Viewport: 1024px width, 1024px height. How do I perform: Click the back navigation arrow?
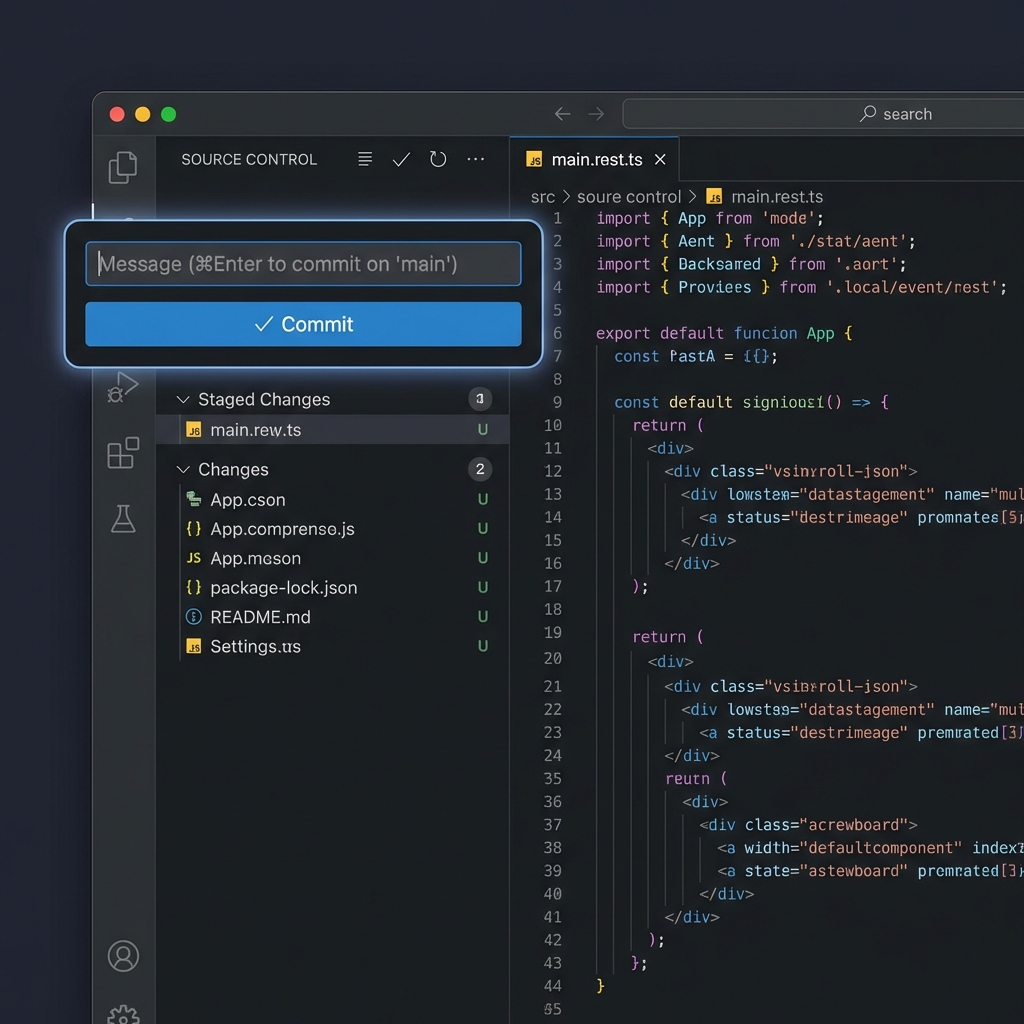tap(562, 113)
